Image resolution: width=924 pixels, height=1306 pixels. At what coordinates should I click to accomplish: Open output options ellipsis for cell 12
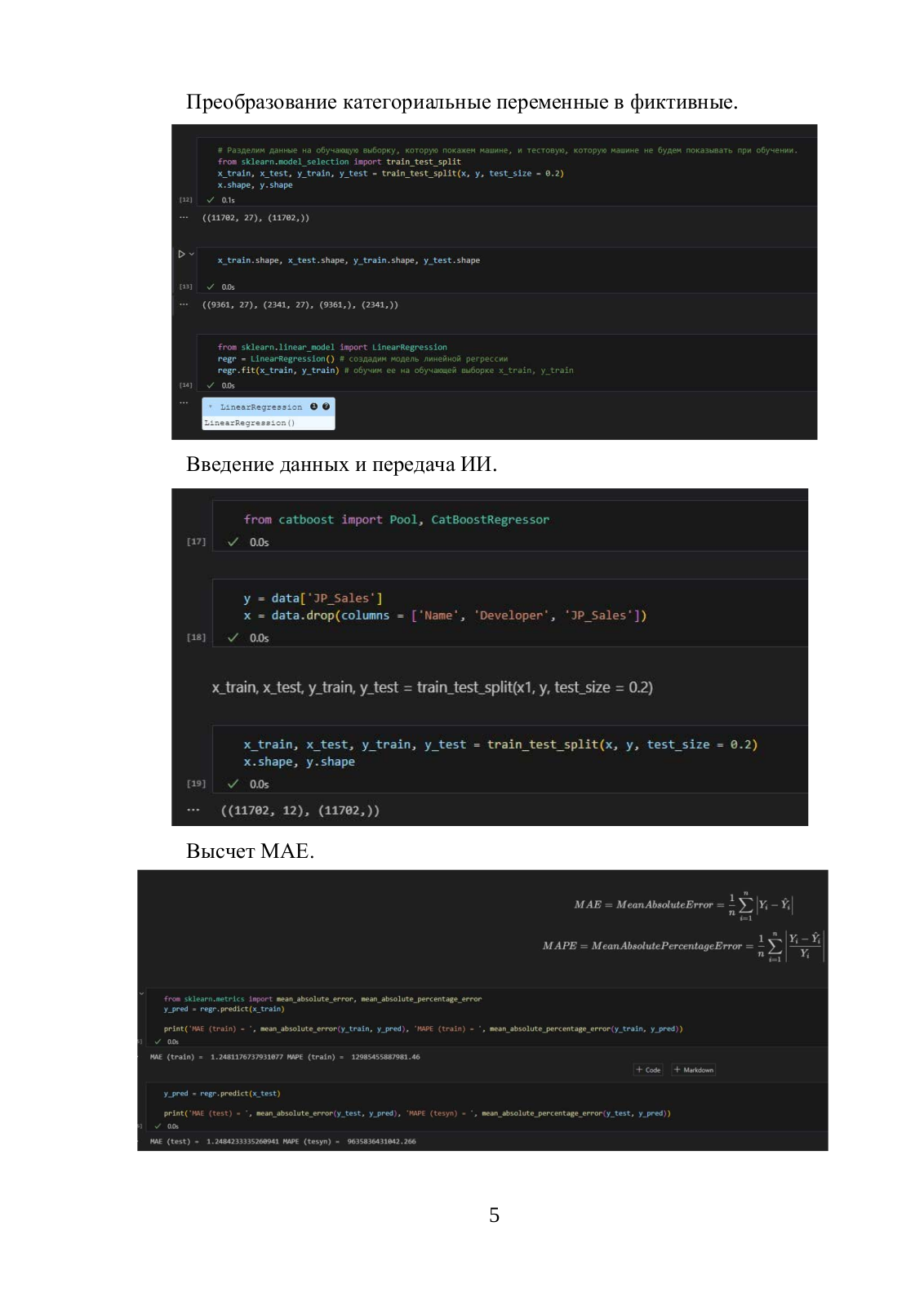(184, 217)
